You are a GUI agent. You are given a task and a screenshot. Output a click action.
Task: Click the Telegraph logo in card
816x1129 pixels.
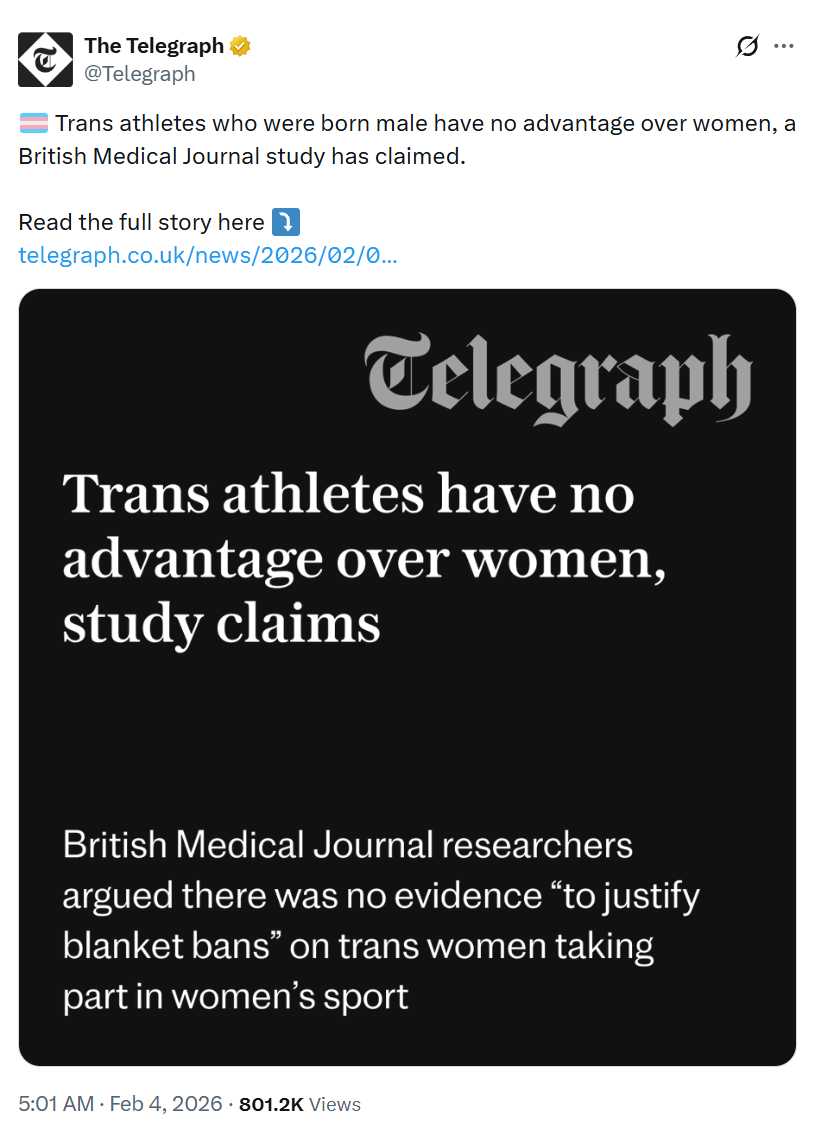[x=559, y=379]
